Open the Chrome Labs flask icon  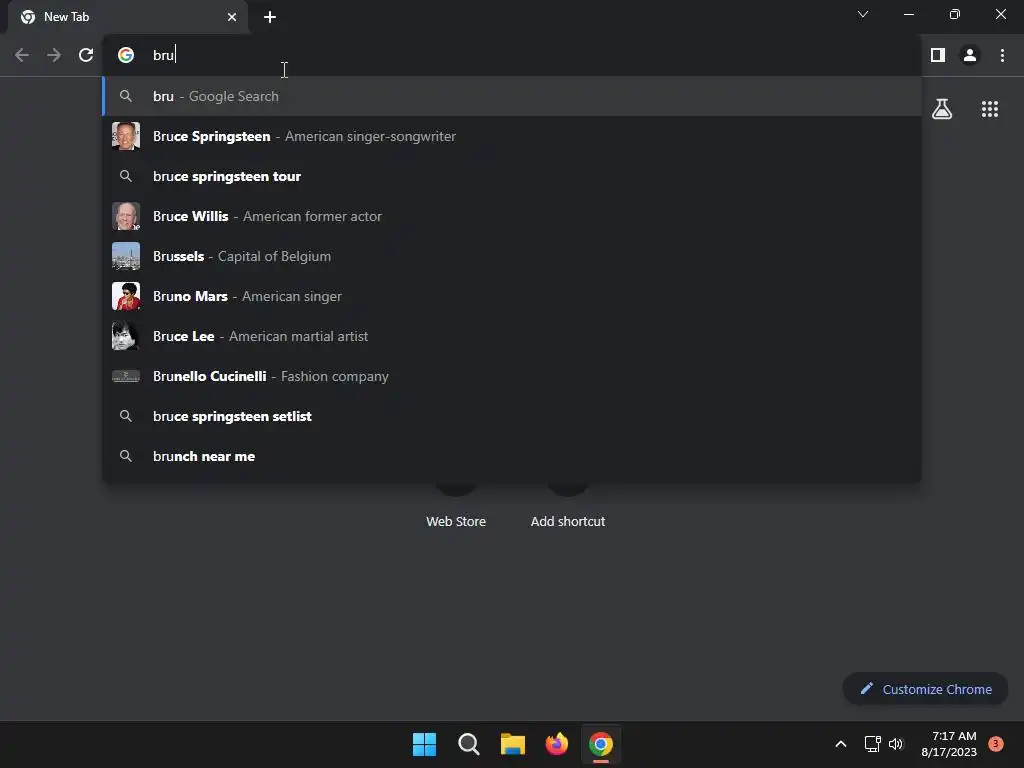pos(942,109)
